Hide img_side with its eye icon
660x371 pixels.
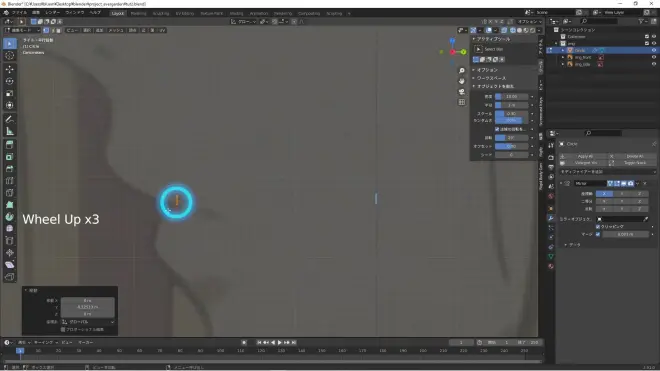654,64
